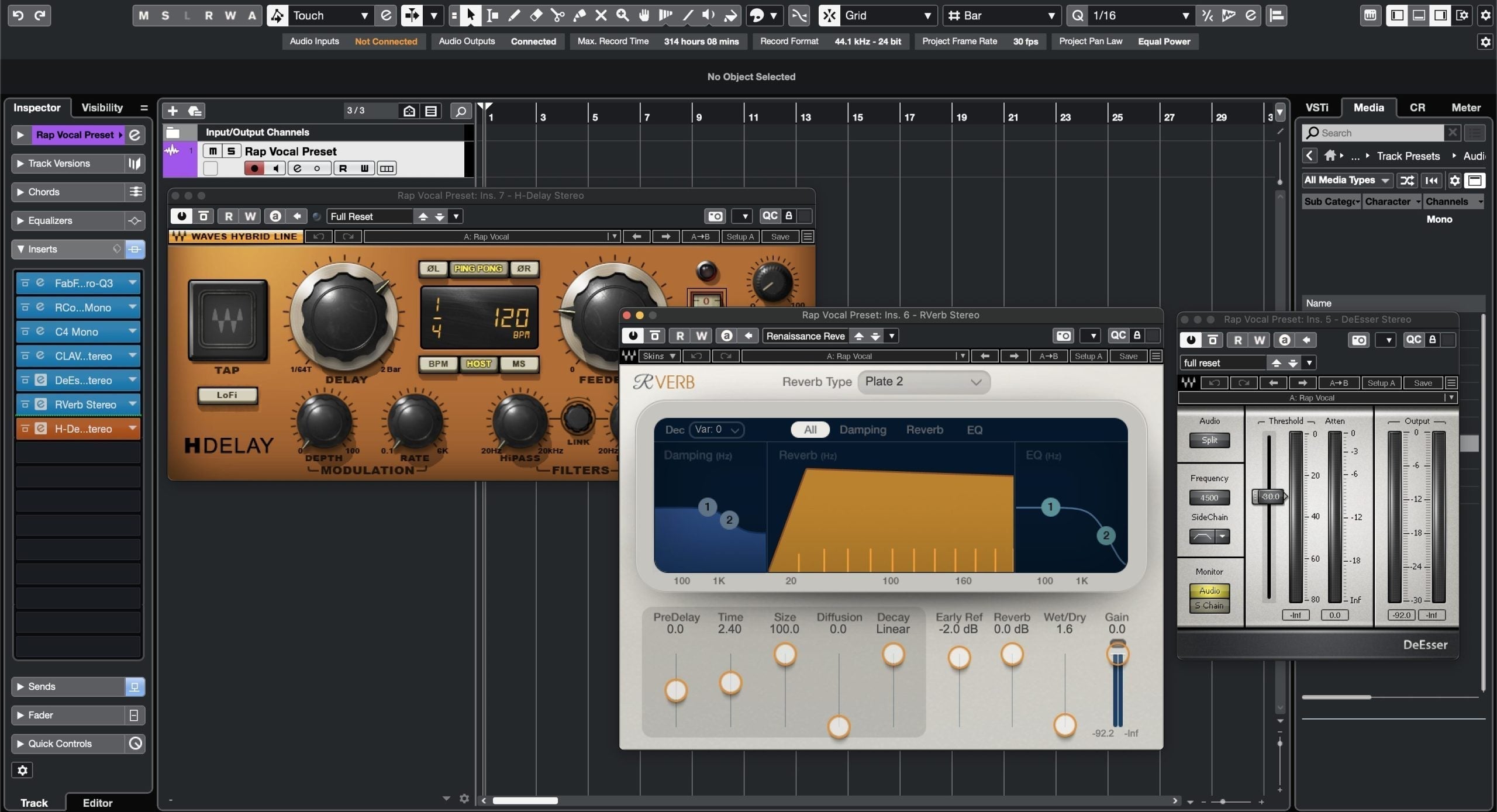
Task: Select the Object Selection arrow tool
Action: [x=471, y=16]
